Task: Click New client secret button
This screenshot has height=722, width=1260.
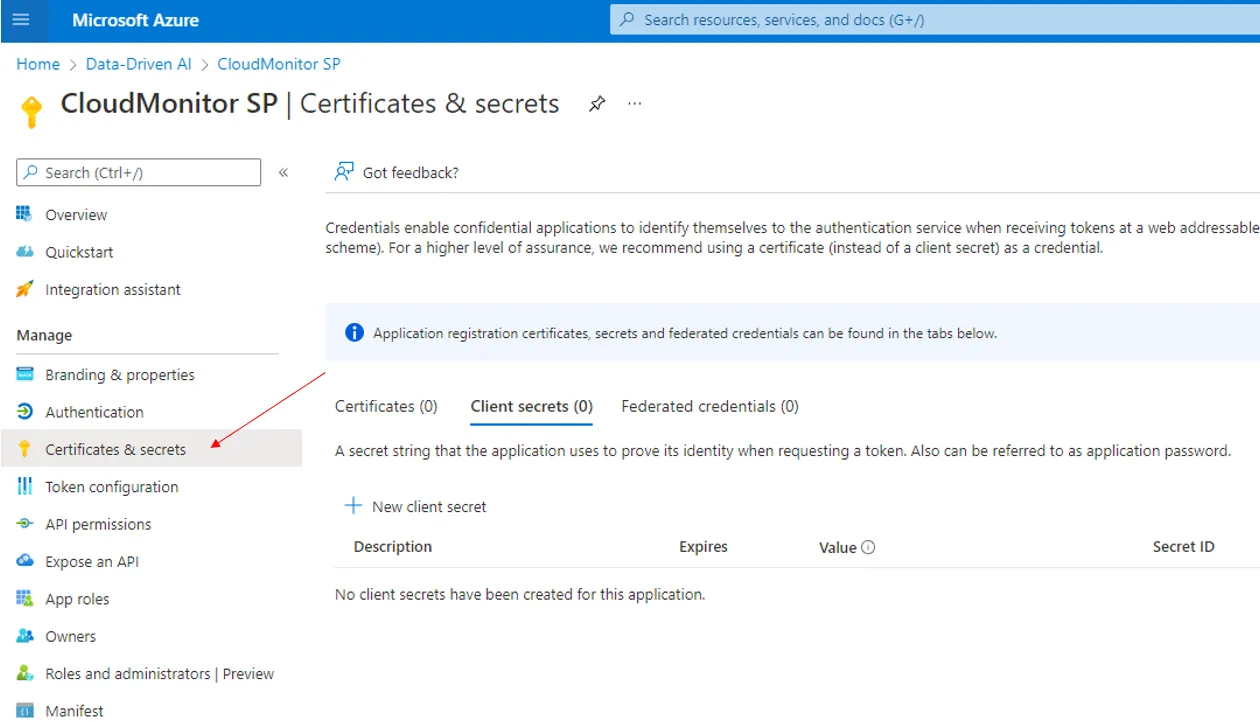Action: (x=415, y=506)
